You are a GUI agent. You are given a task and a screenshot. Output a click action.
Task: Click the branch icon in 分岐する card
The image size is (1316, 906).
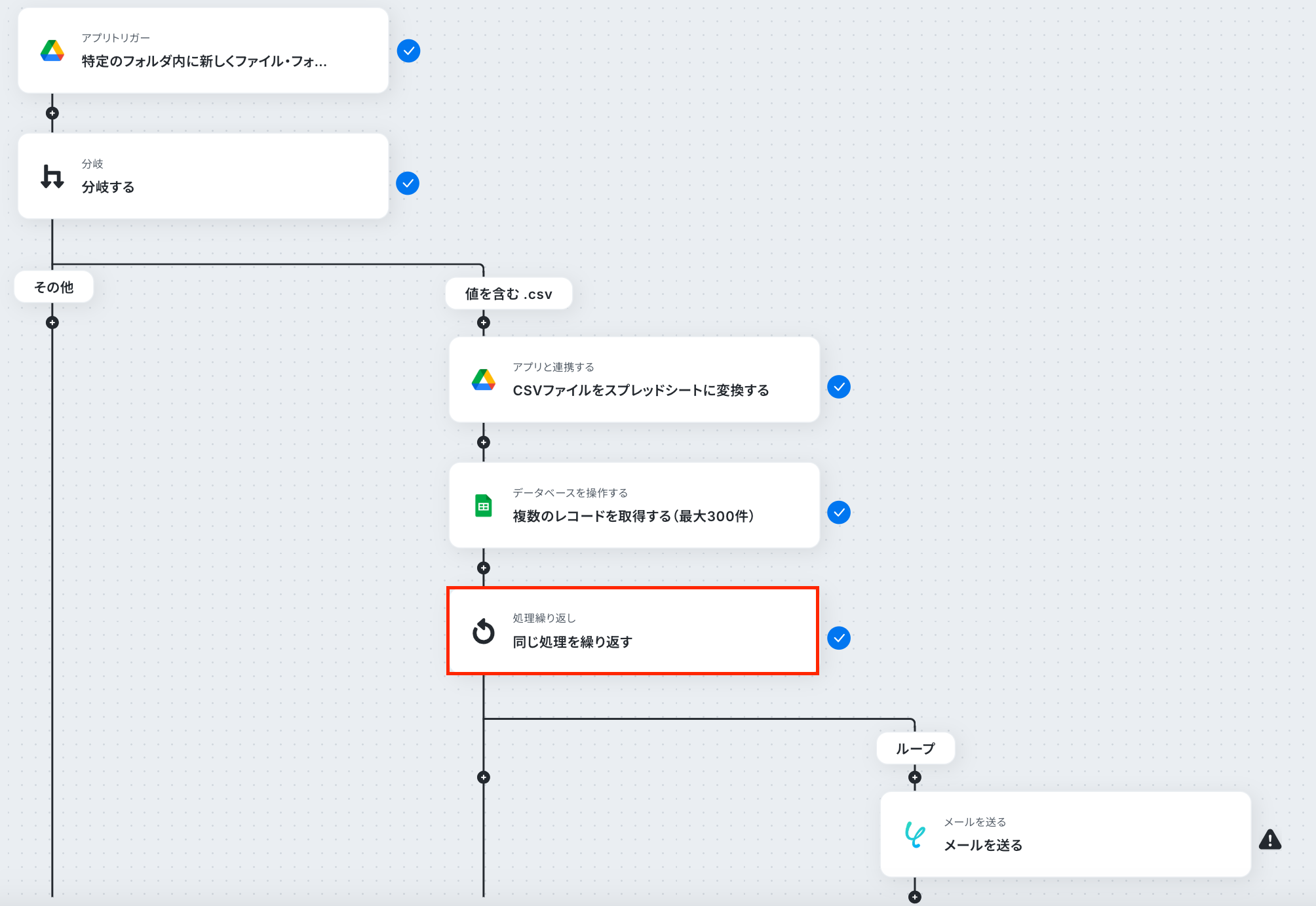click(52, 176)
